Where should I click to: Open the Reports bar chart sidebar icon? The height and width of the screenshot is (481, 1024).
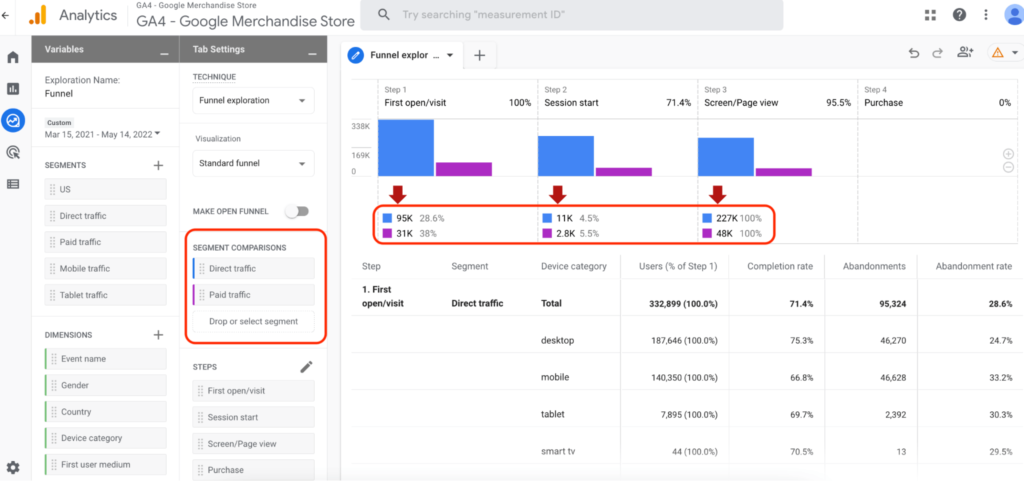[x=13, y=89]
